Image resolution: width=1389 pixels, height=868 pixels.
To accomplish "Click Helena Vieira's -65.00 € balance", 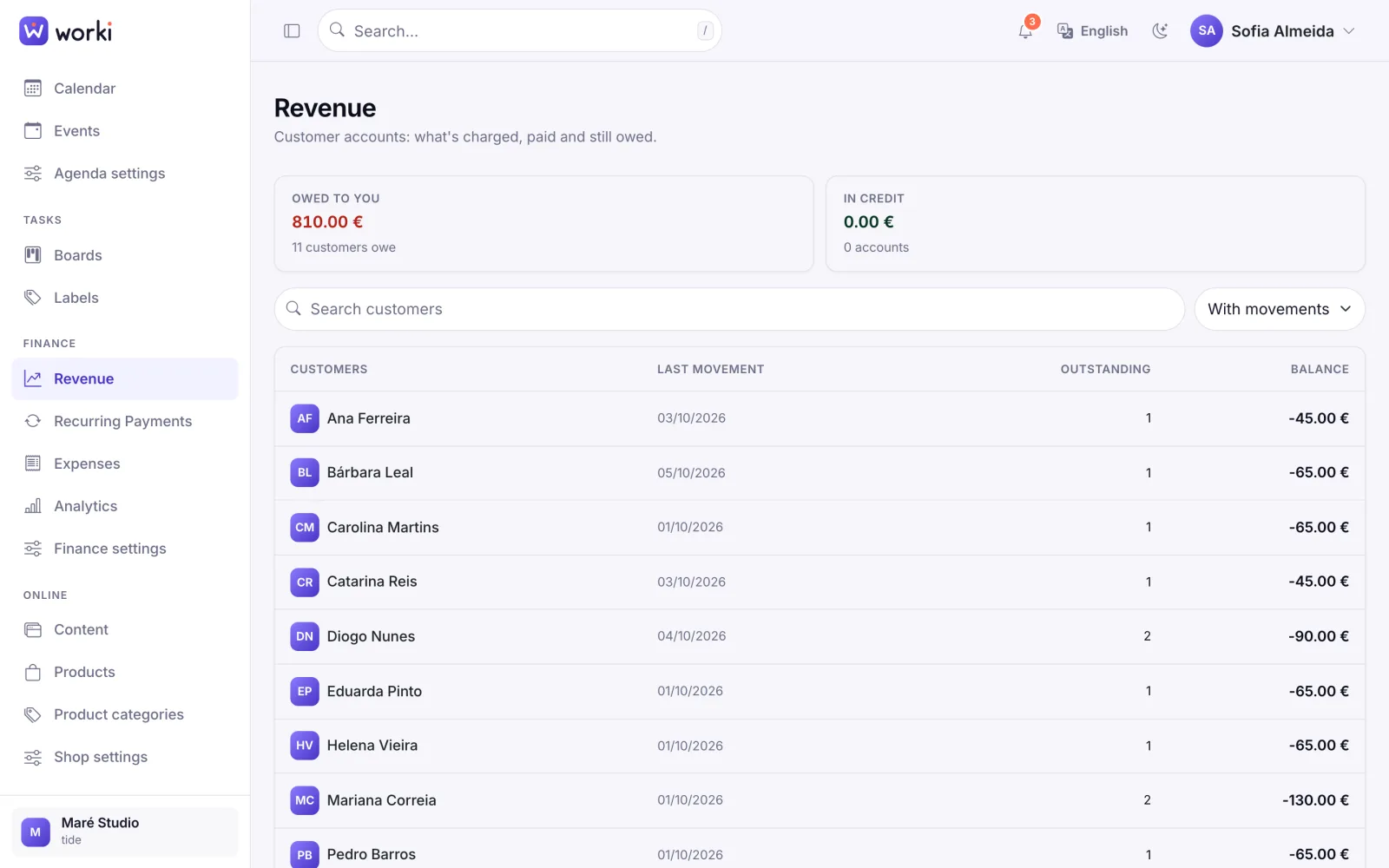I will pyautogui.click(x=1319, y=746).
